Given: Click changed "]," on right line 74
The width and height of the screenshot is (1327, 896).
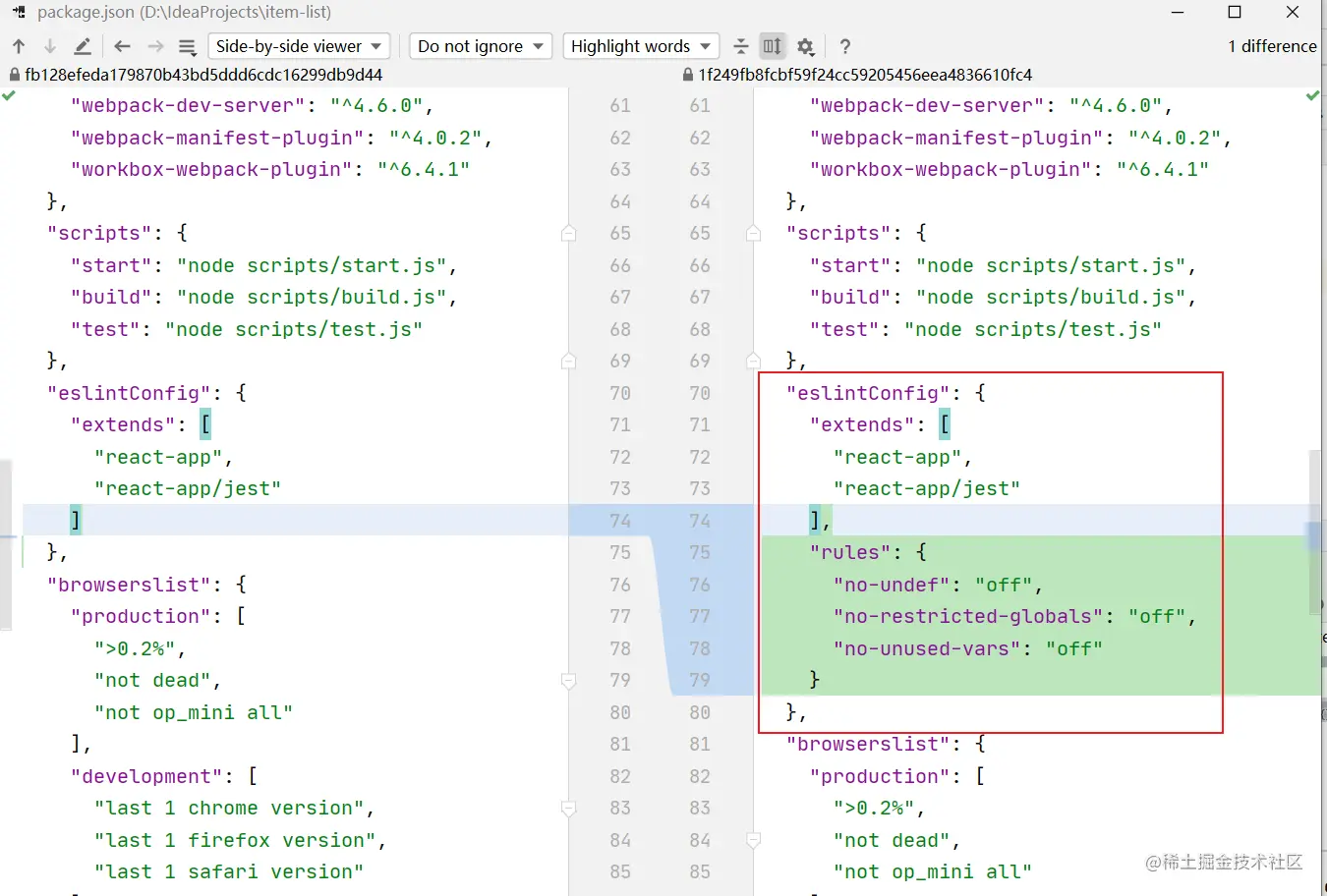Looking at the screenshot, I should [x=820, y=520].
